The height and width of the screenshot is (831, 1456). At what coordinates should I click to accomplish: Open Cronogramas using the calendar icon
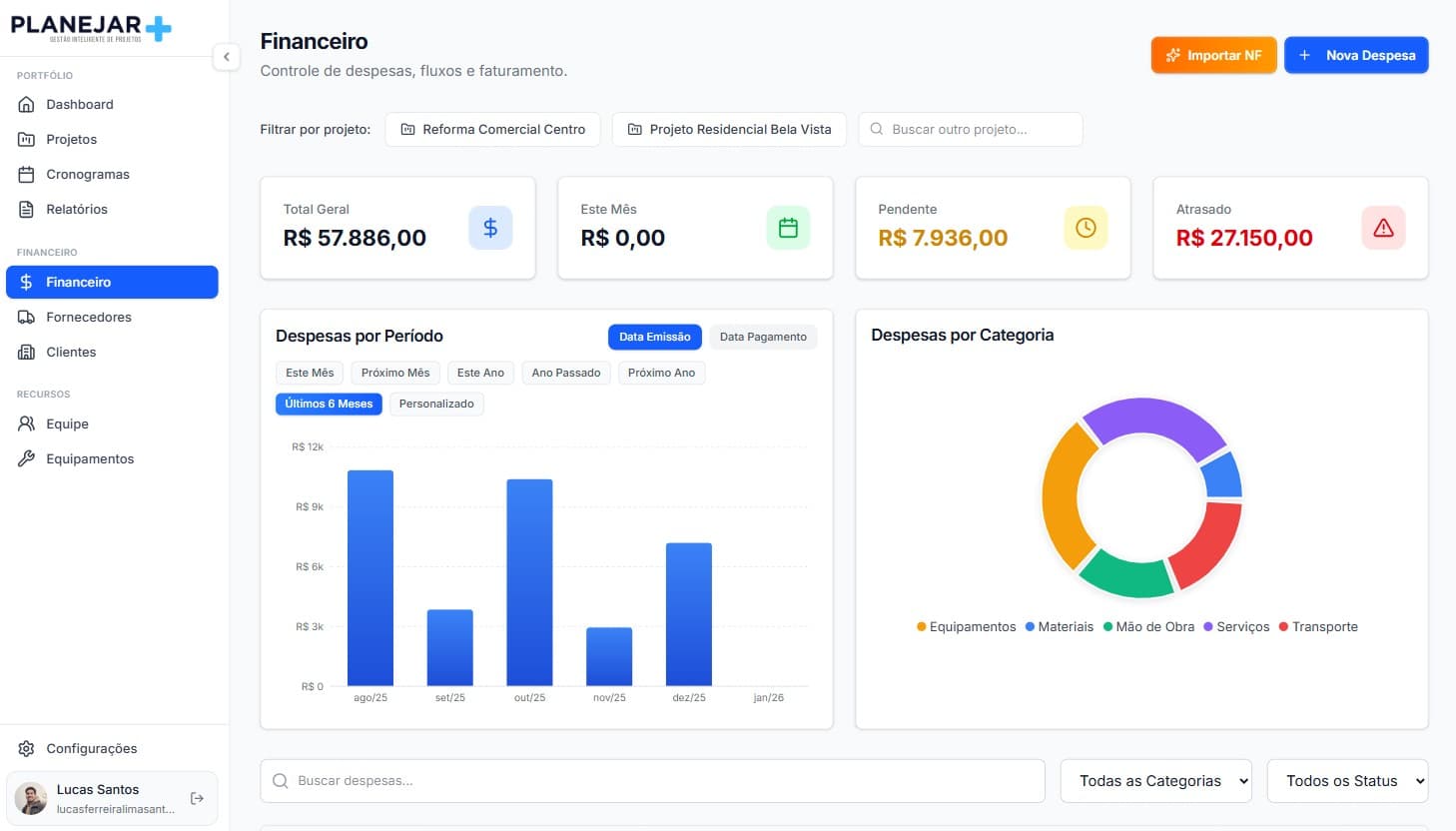(x=27, y=174)
